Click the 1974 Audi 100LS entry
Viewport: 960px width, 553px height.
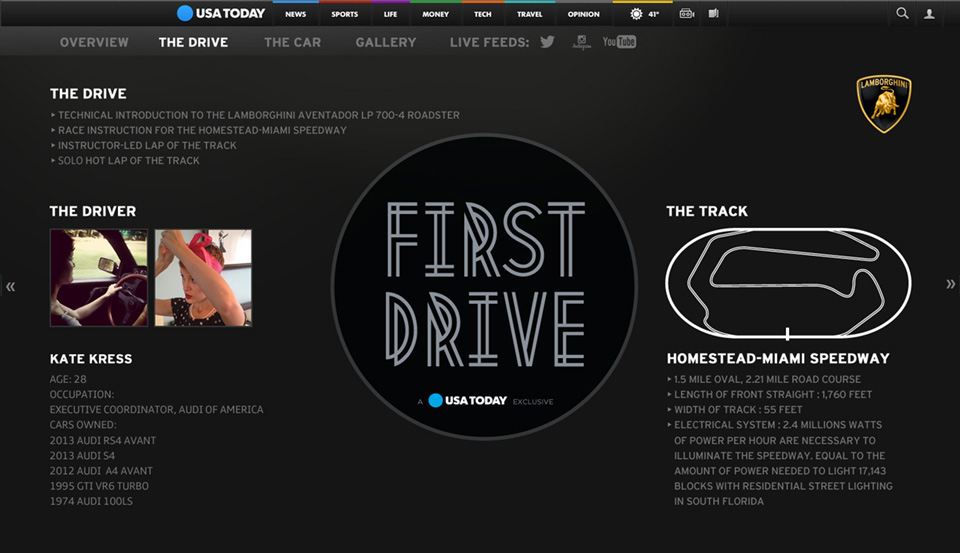click(91, 501)
